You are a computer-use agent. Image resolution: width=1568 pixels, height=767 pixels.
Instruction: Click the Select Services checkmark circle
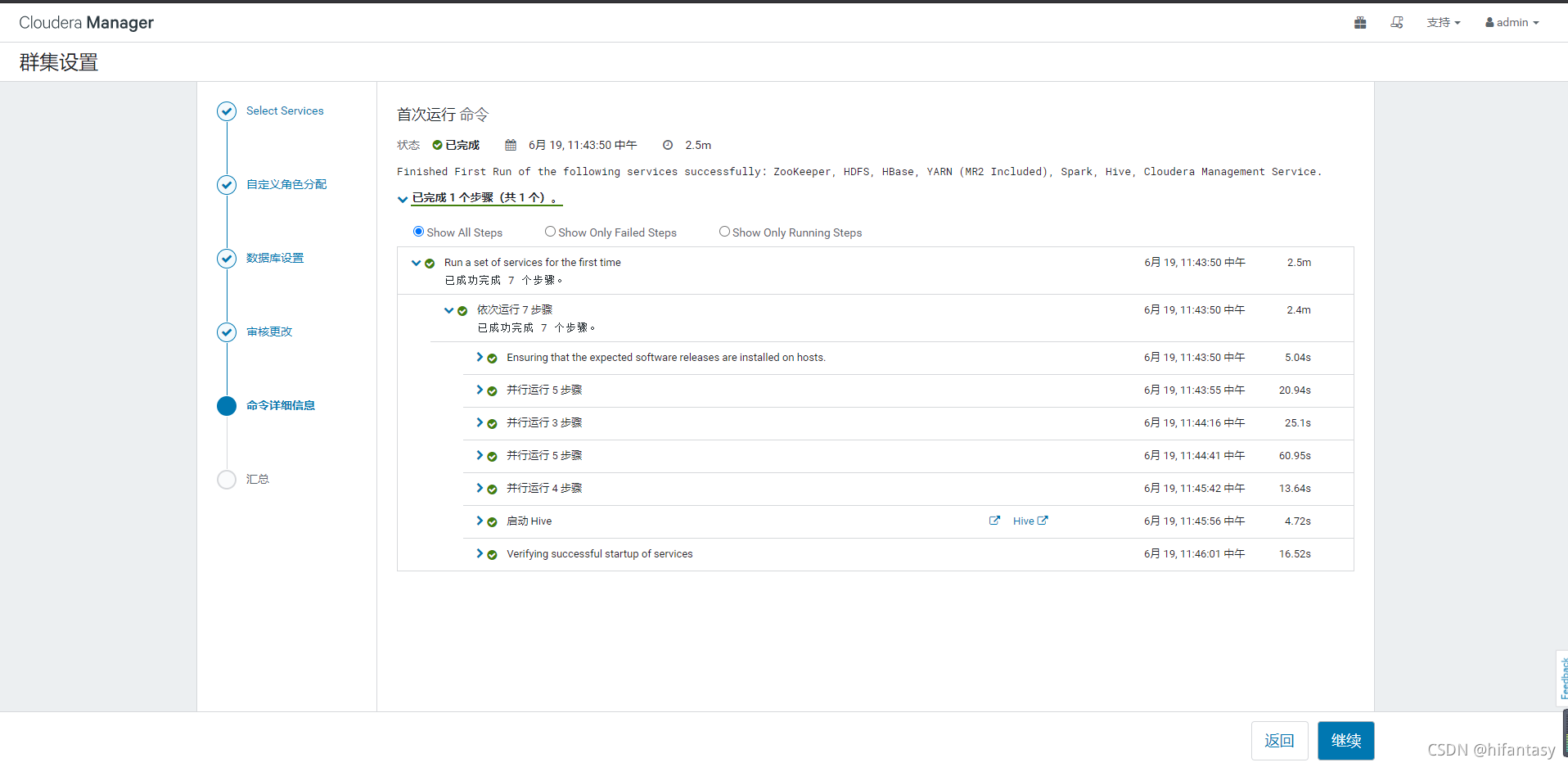(x=227, y=111)
